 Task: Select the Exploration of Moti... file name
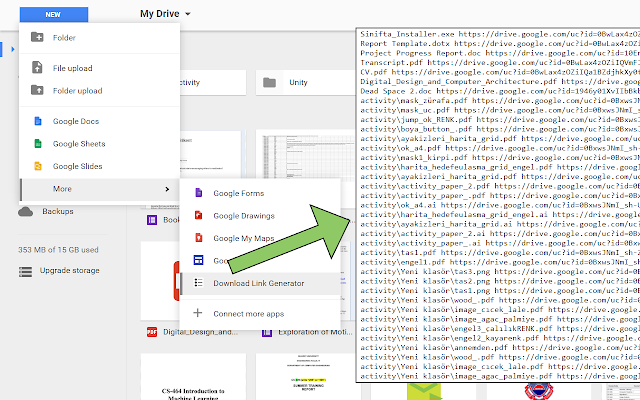316,332
